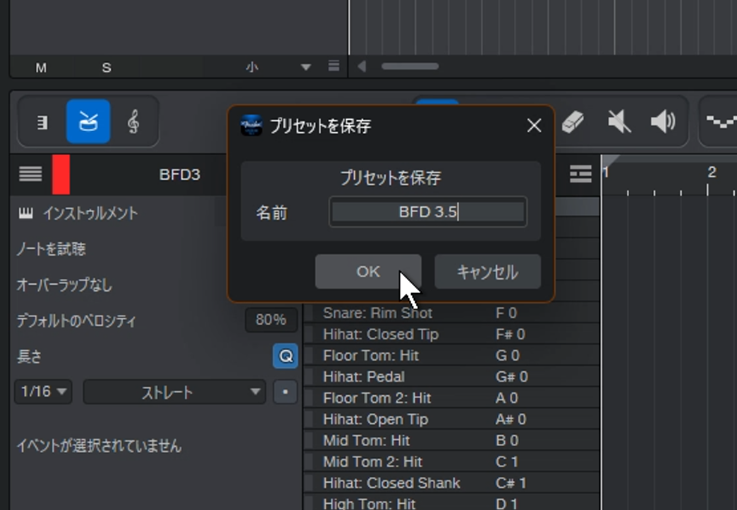
Task: Click the 80% default velocity field
Action: click(x=271, y=320)
